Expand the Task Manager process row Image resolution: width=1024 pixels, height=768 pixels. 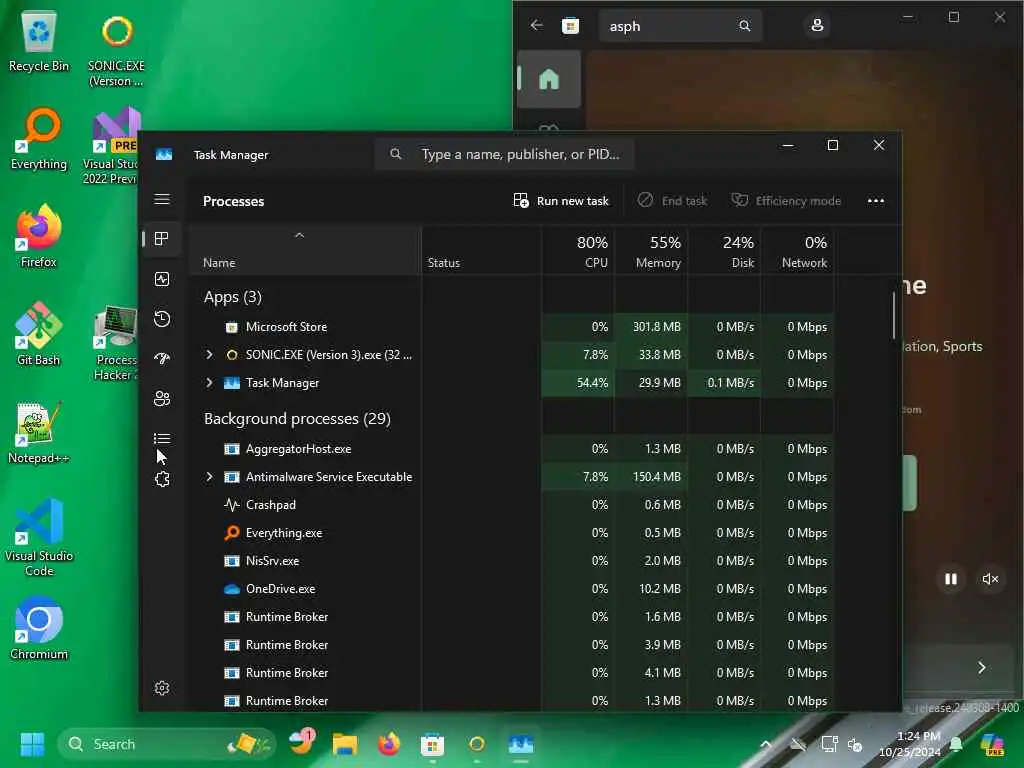[209, 383]
